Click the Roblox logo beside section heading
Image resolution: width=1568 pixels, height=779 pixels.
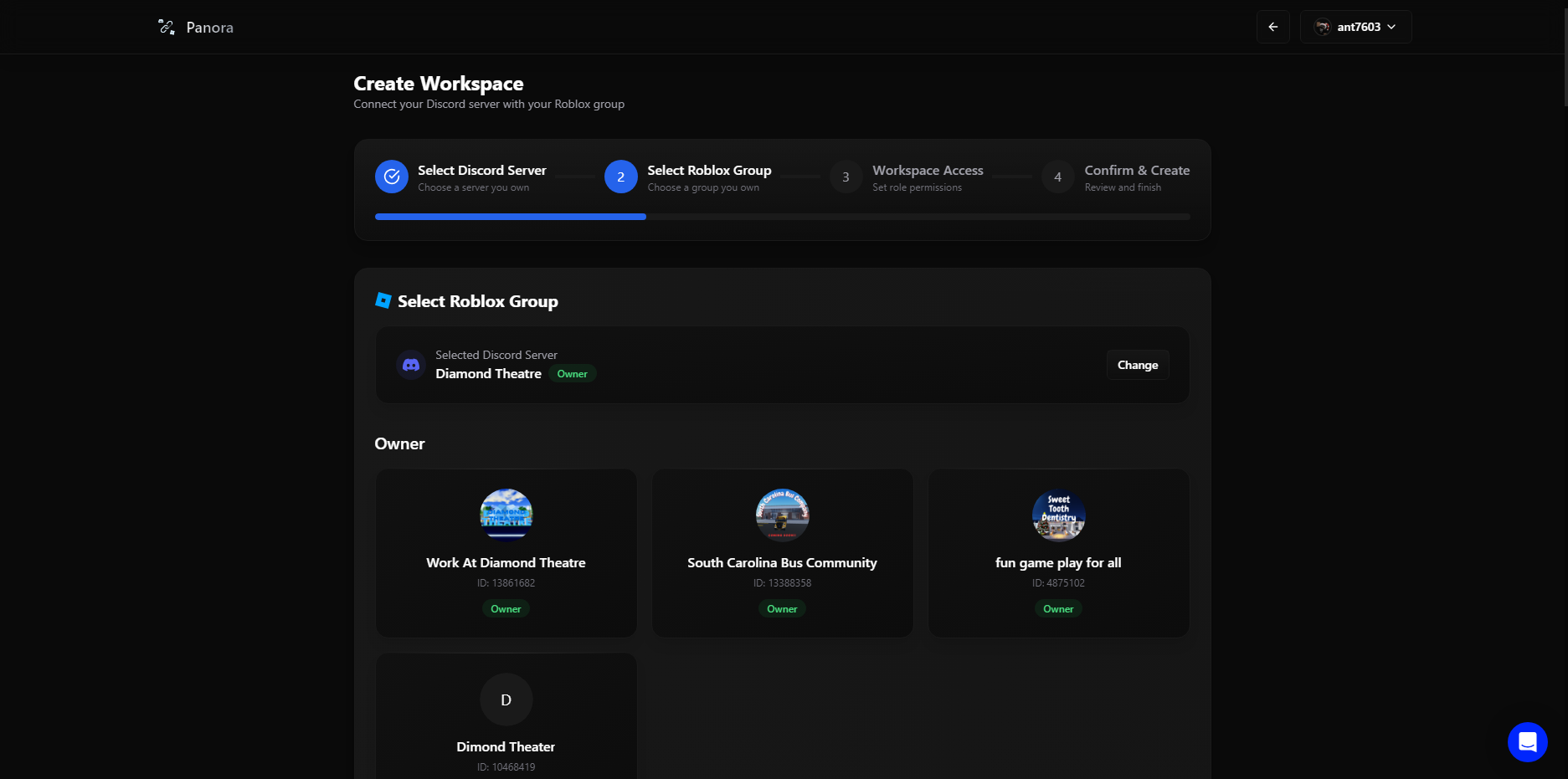pos(383,301)
